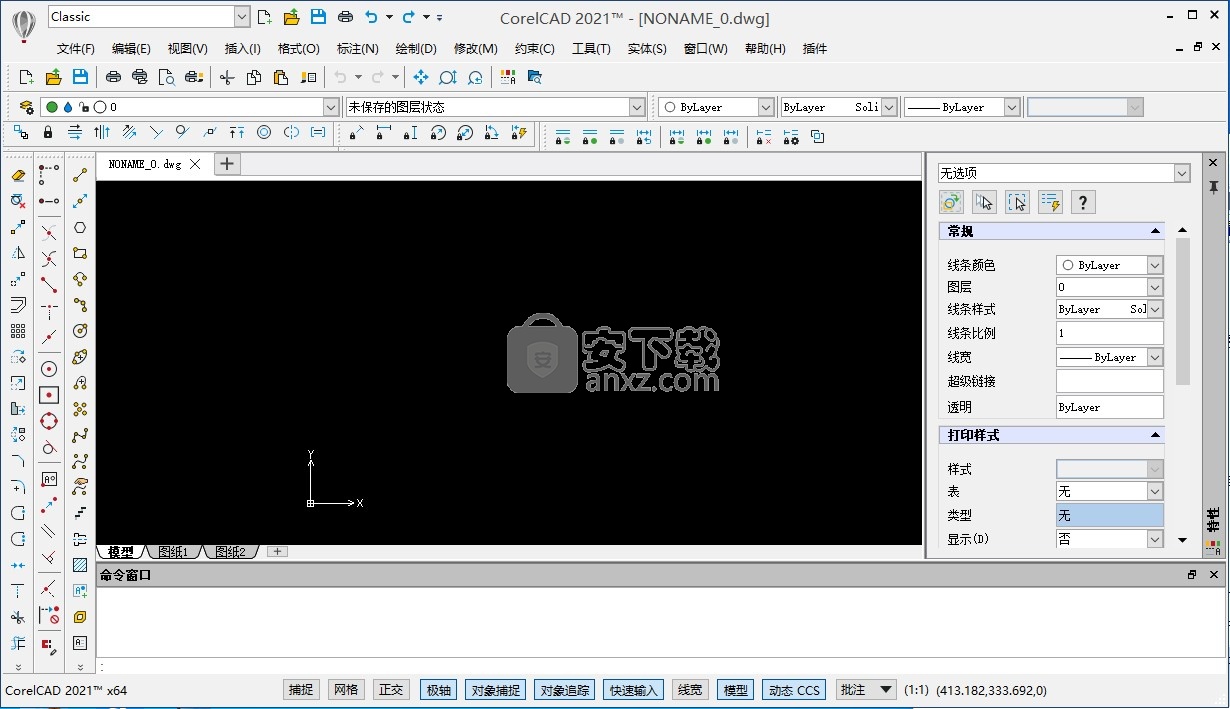This screenshot has width=1230, height=709.
Task: Toggle the 网格 grid button
Action: [x=345, y=689]
